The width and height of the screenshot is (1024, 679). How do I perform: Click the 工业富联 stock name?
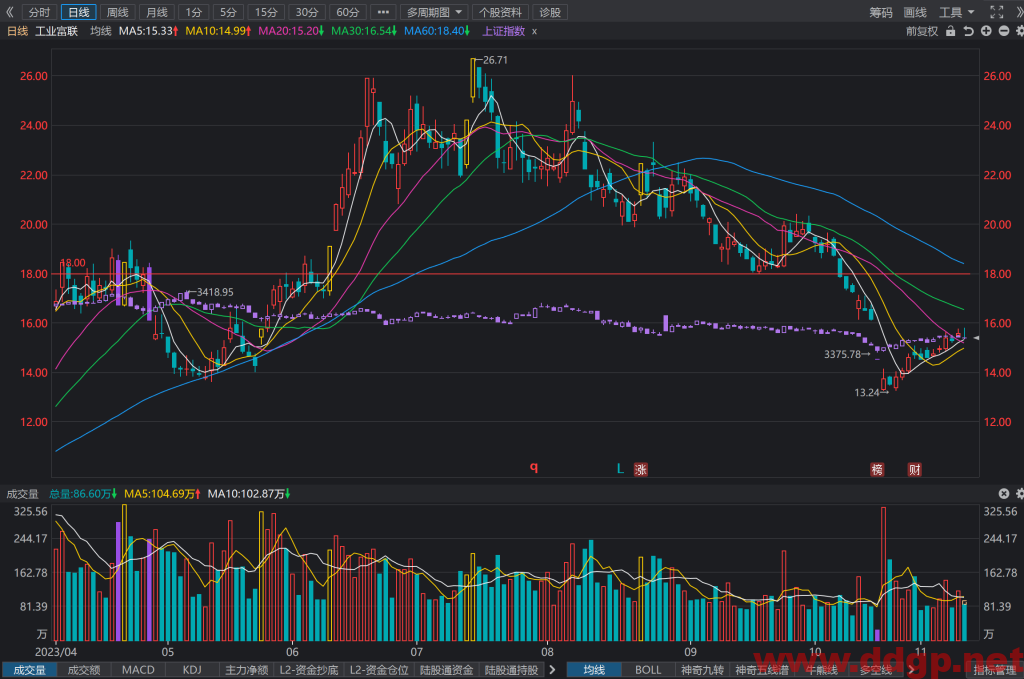coord(56,31)
